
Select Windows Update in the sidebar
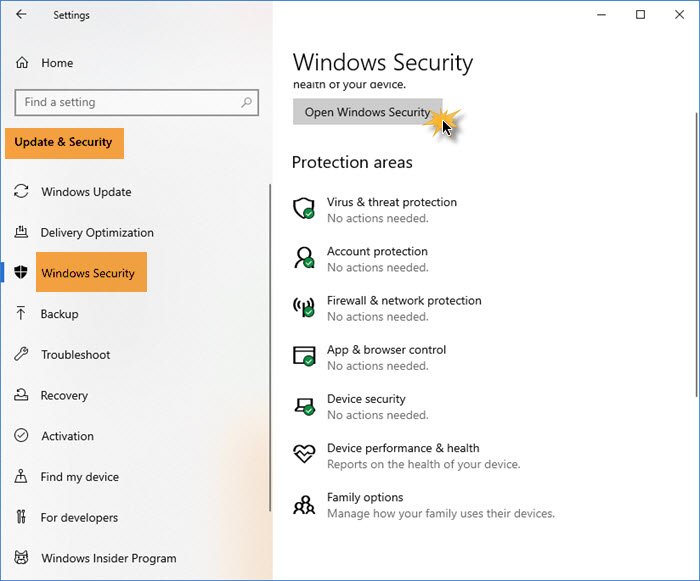pyautogui.click(x=86, y=192)
